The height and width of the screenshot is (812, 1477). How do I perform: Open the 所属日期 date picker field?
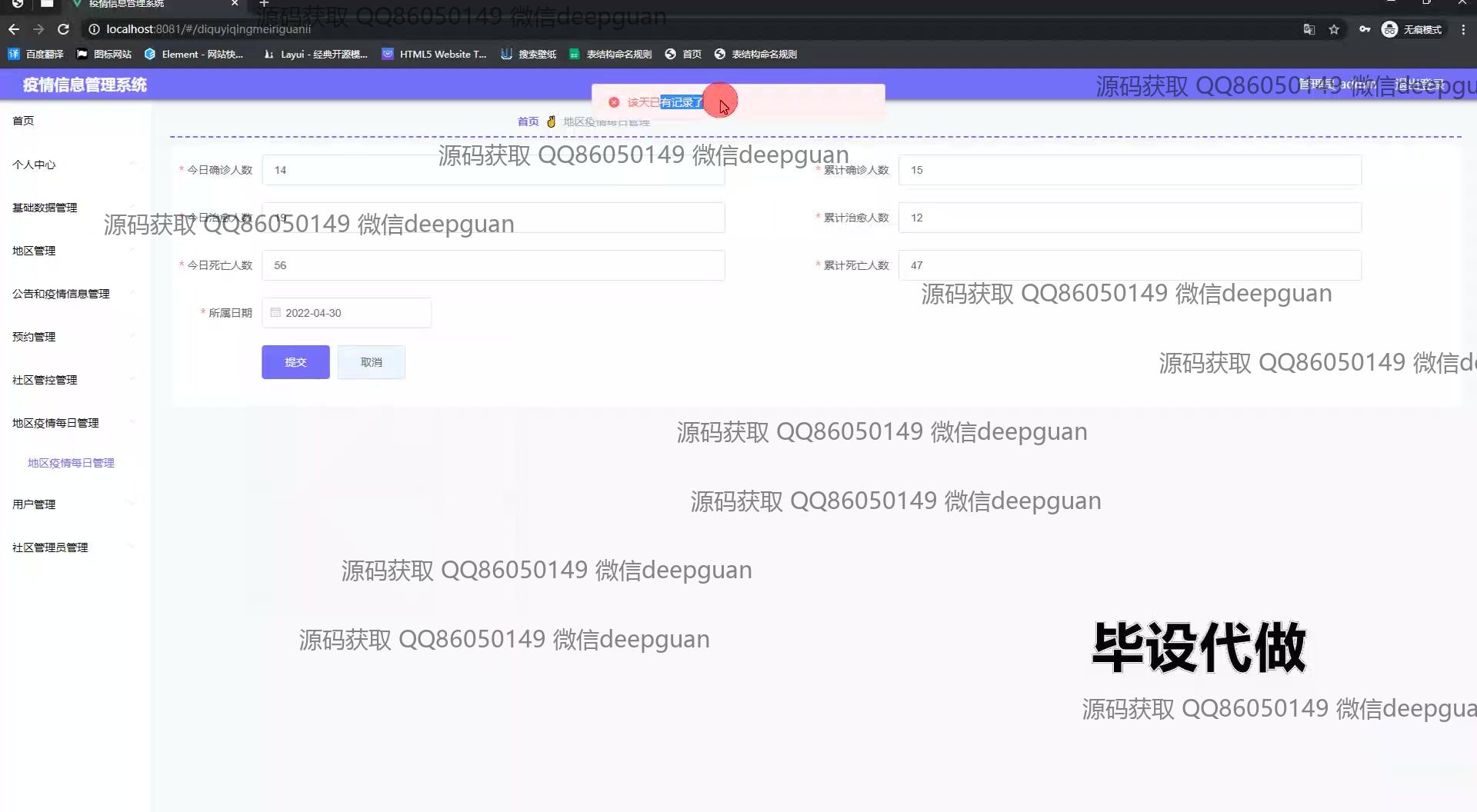click(346, 313)
